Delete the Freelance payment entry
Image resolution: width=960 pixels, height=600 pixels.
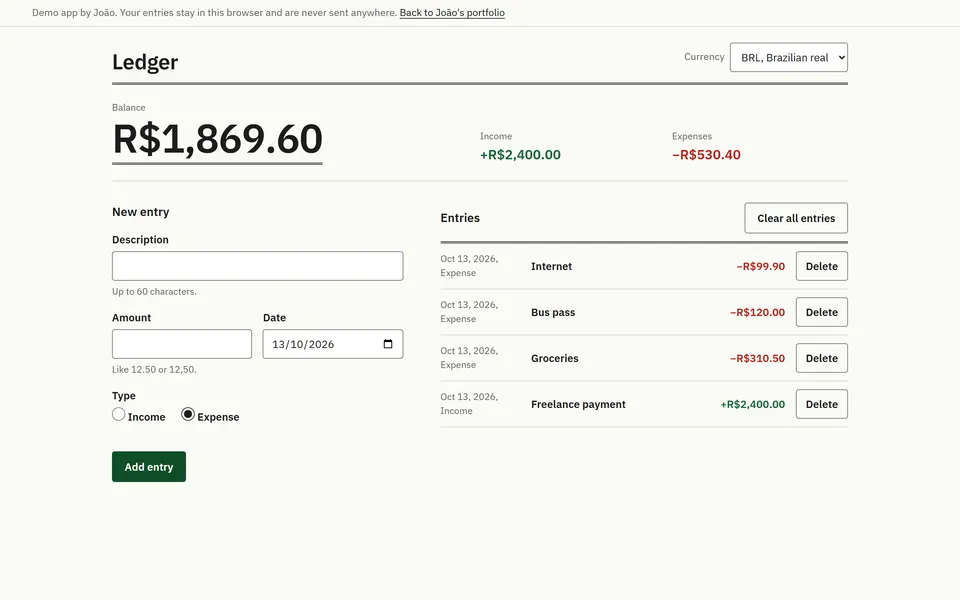pyautogui.click(x=822, y=404)
